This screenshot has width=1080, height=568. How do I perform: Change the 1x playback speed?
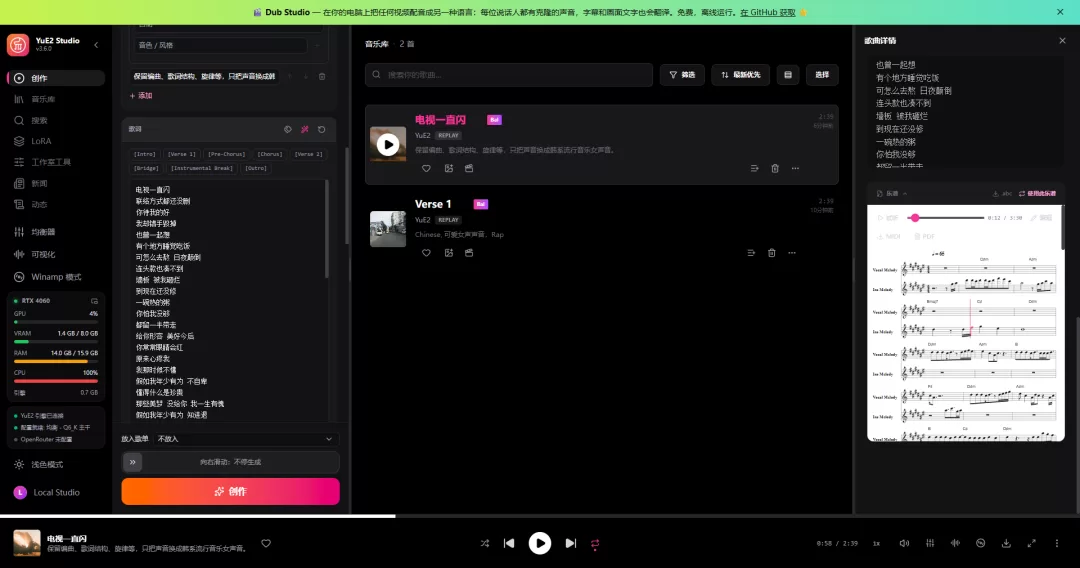click(x=876, y=543)
